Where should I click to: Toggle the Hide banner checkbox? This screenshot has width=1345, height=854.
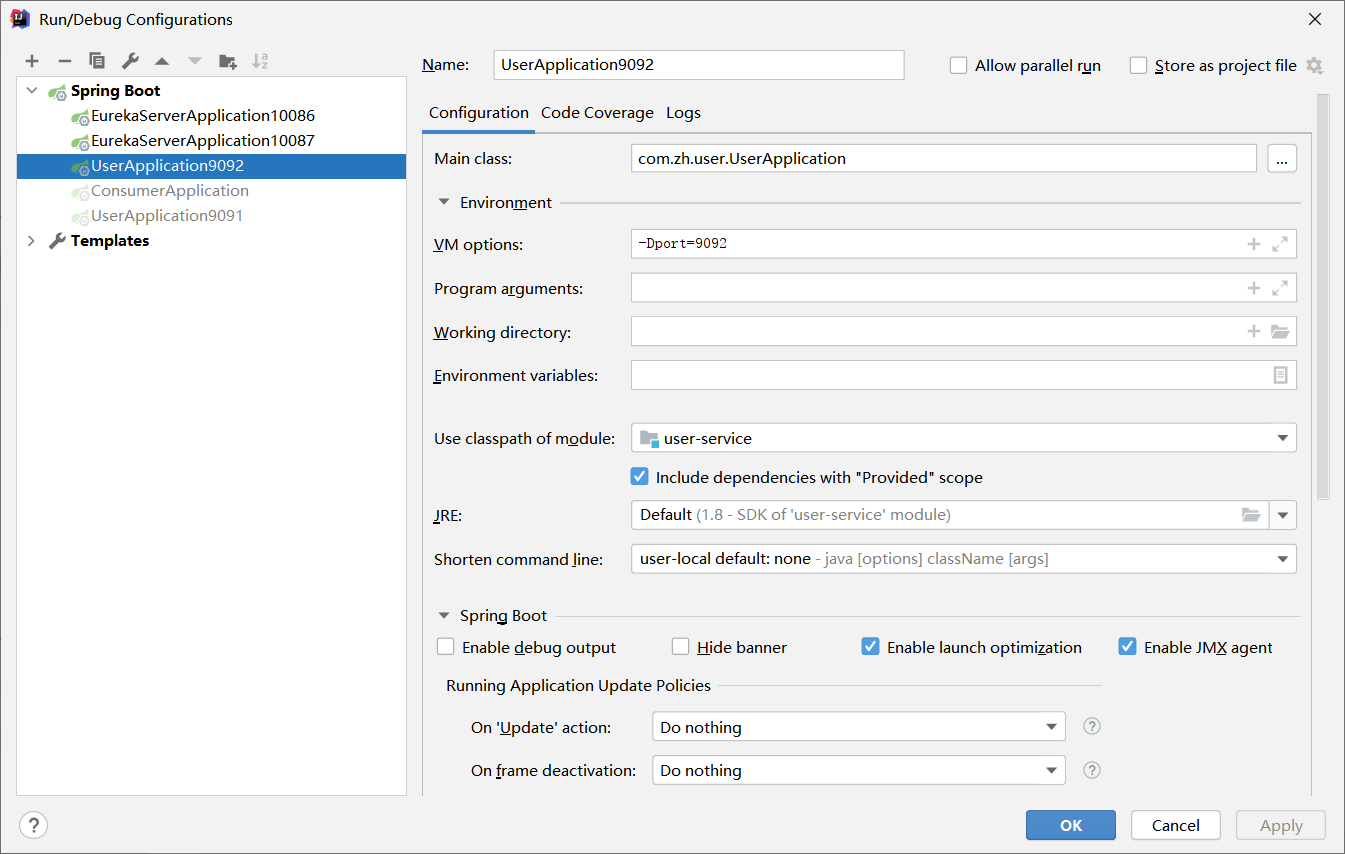(x=681, y=647)
